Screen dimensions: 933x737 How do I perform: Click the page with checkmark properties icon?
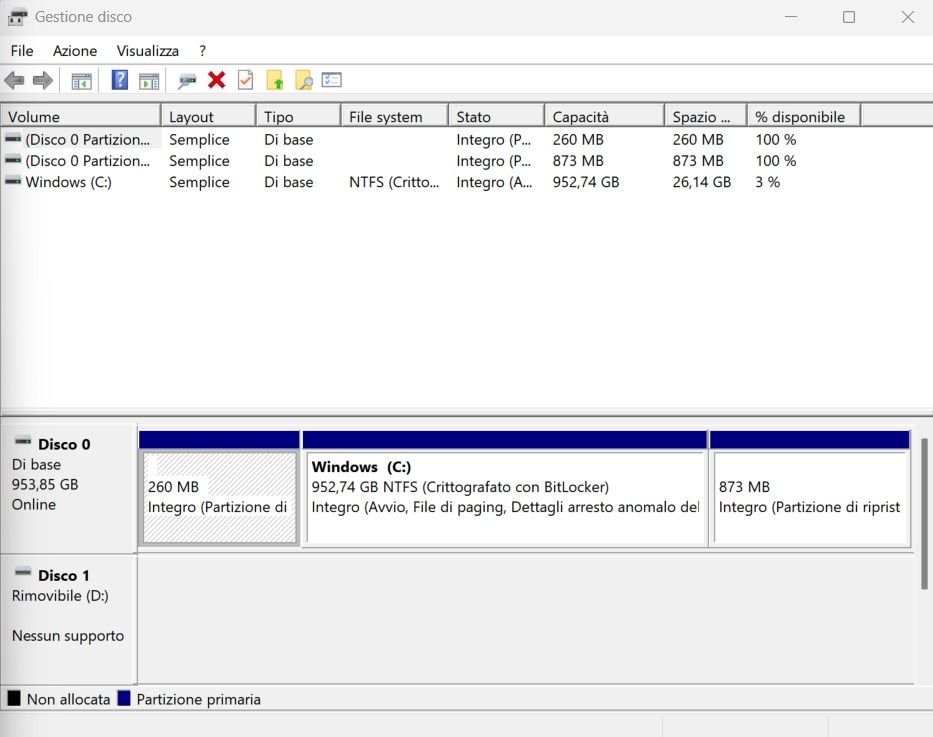point(245,80)
